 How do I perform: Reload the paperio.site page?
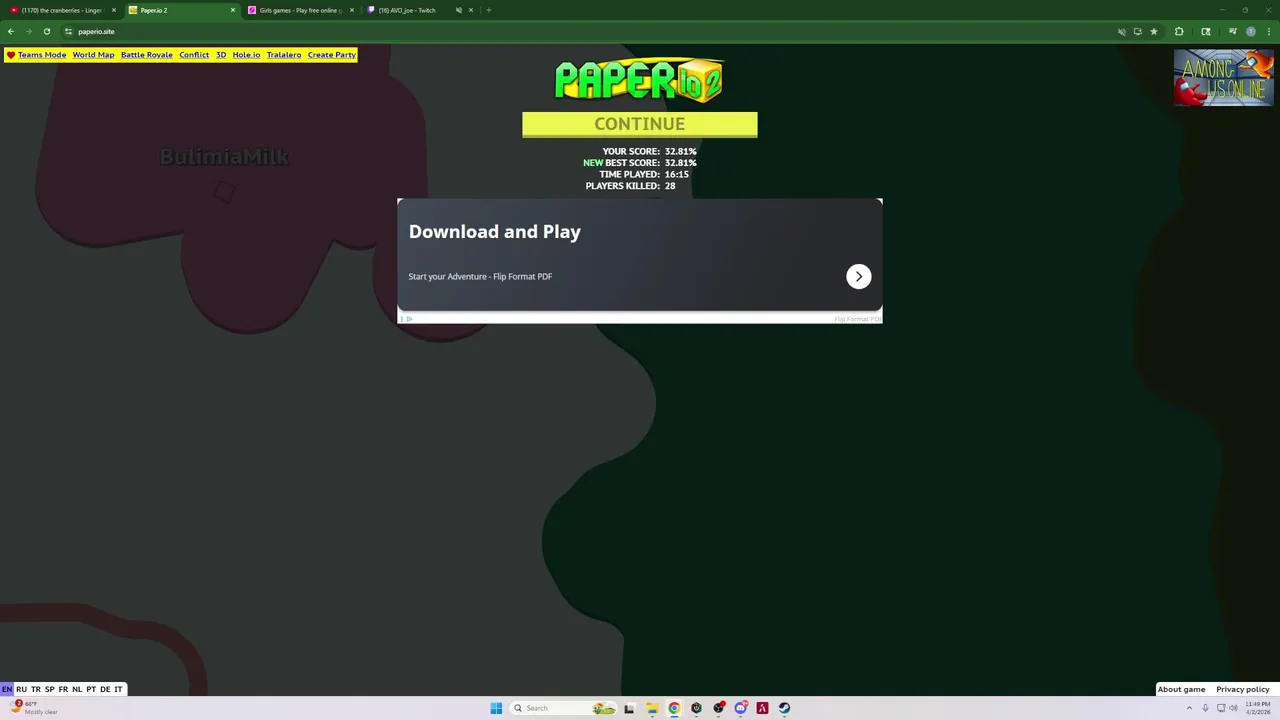46,31
